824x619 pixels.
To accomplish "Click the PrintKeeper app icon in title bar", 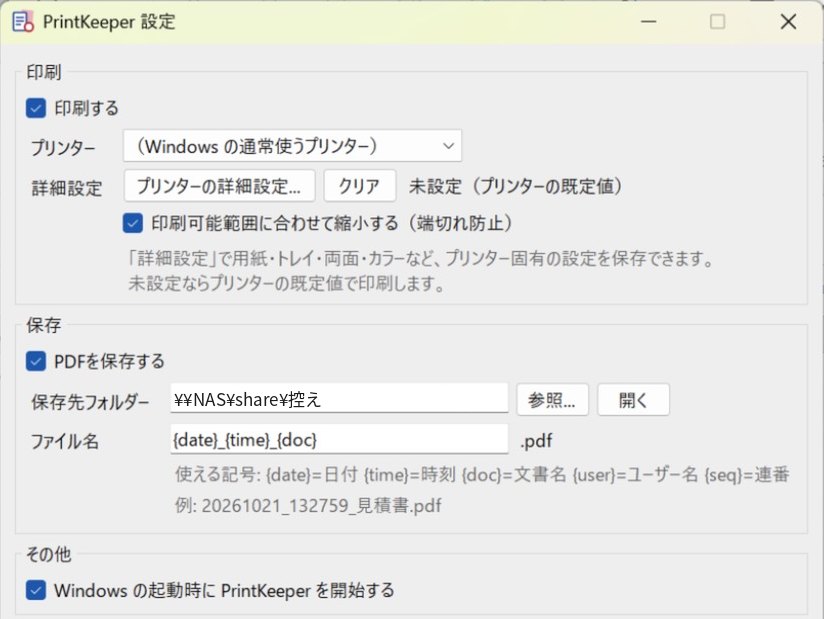I will tap(23, 22).
